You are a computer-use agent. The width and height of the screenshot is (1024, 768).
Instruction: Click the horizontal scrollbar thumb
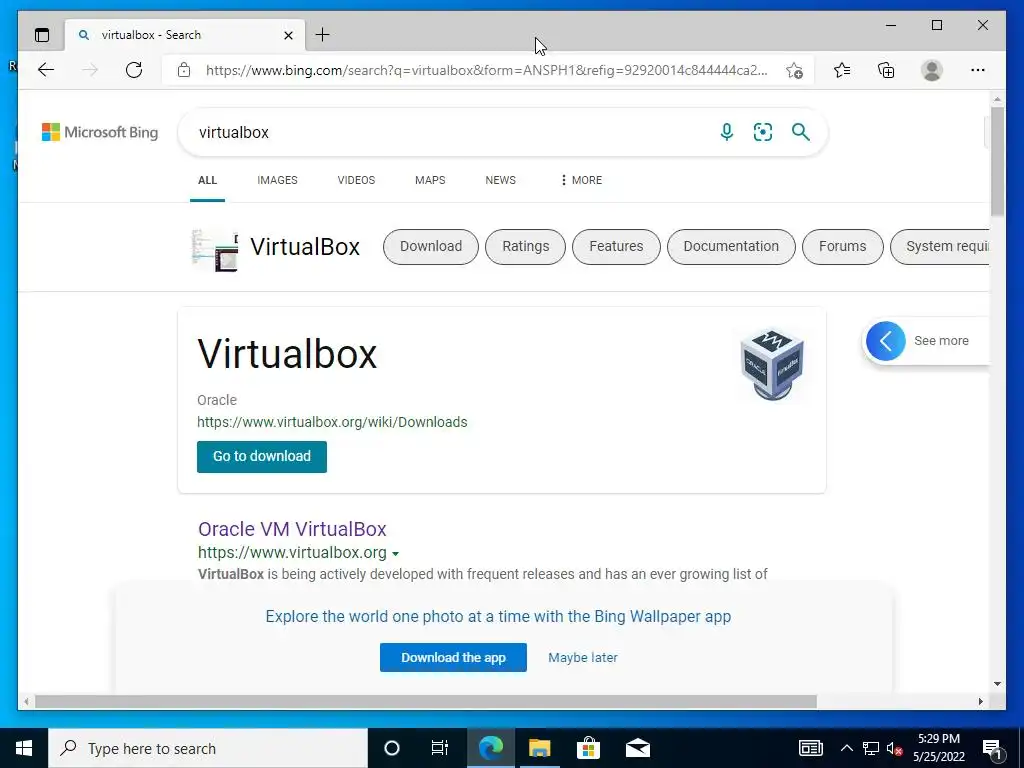(x=425, y=701)
